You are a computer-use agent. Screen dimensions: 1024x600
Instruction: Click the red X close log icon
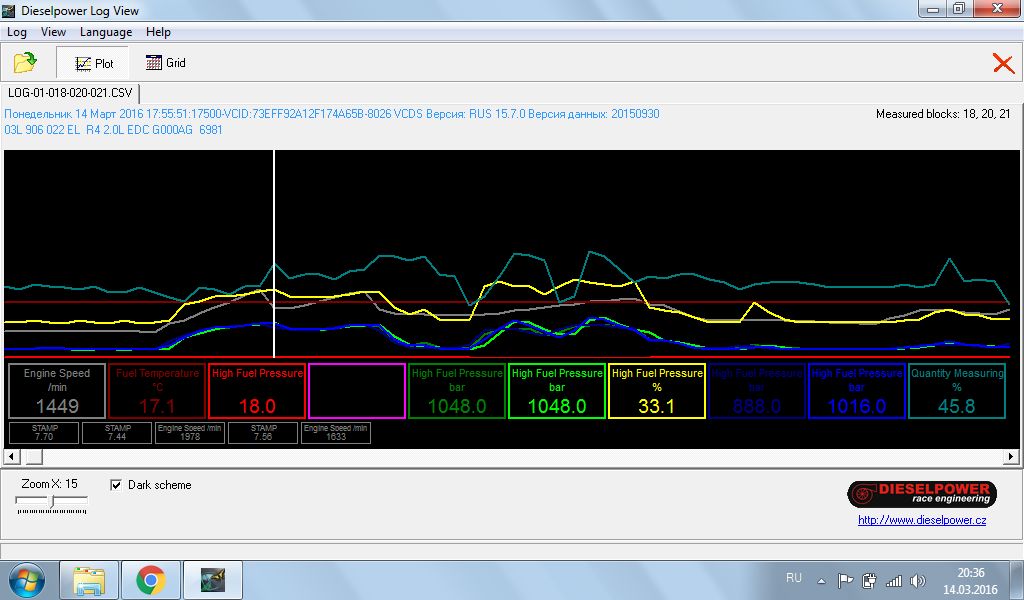[1002, 63]
